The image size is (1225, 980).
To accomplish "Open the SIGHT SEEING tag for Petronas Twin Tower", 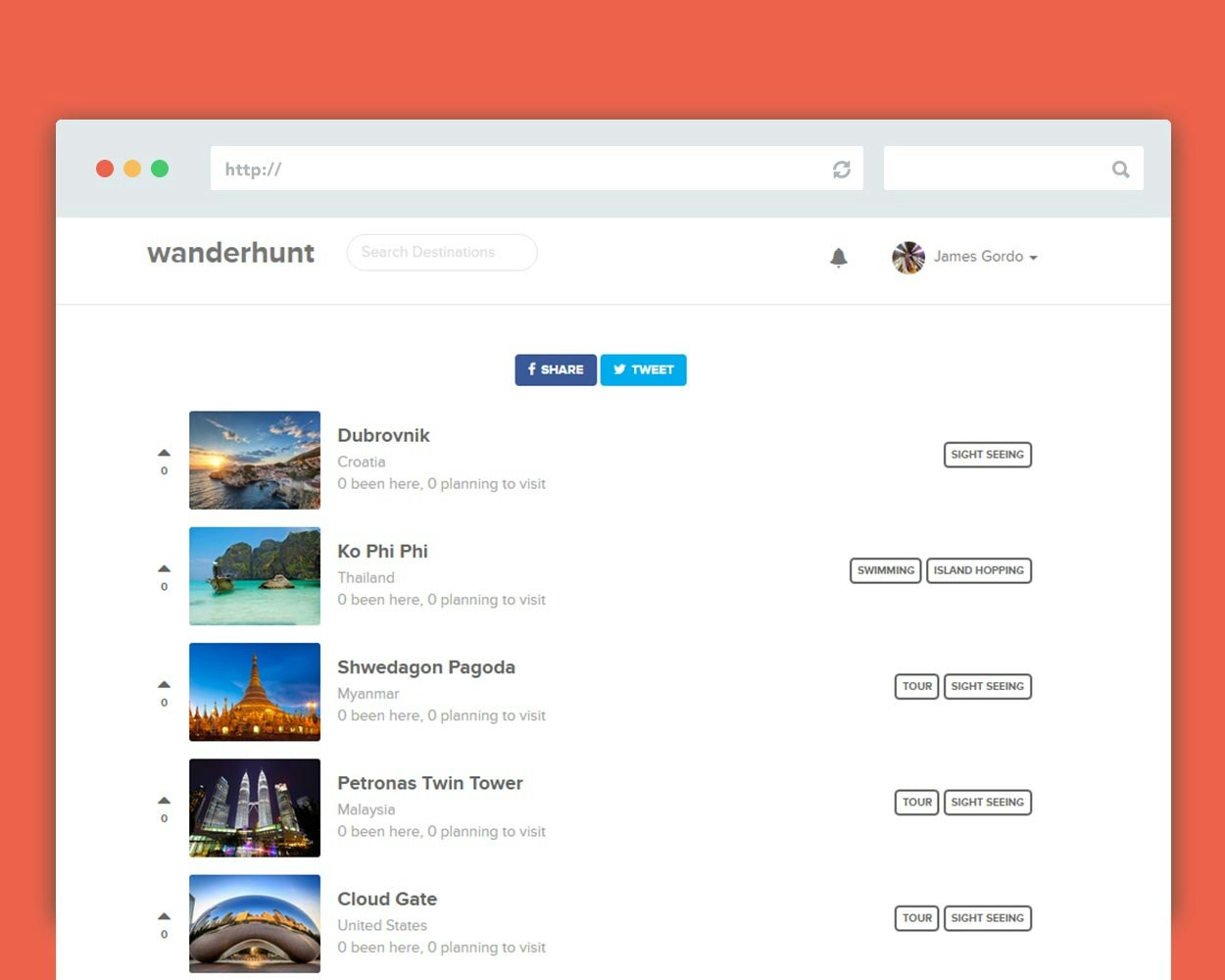I will [x=987, y=802].
